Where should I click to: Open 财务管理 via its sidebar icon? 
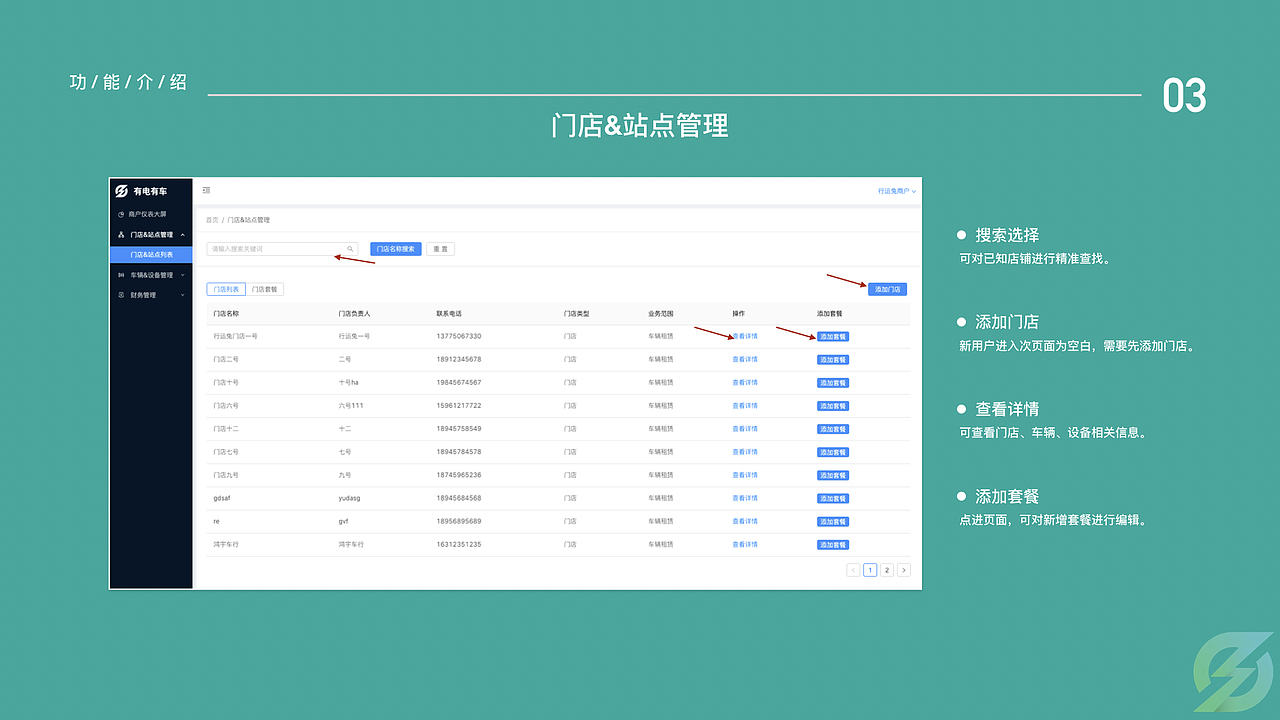point(121,295)
